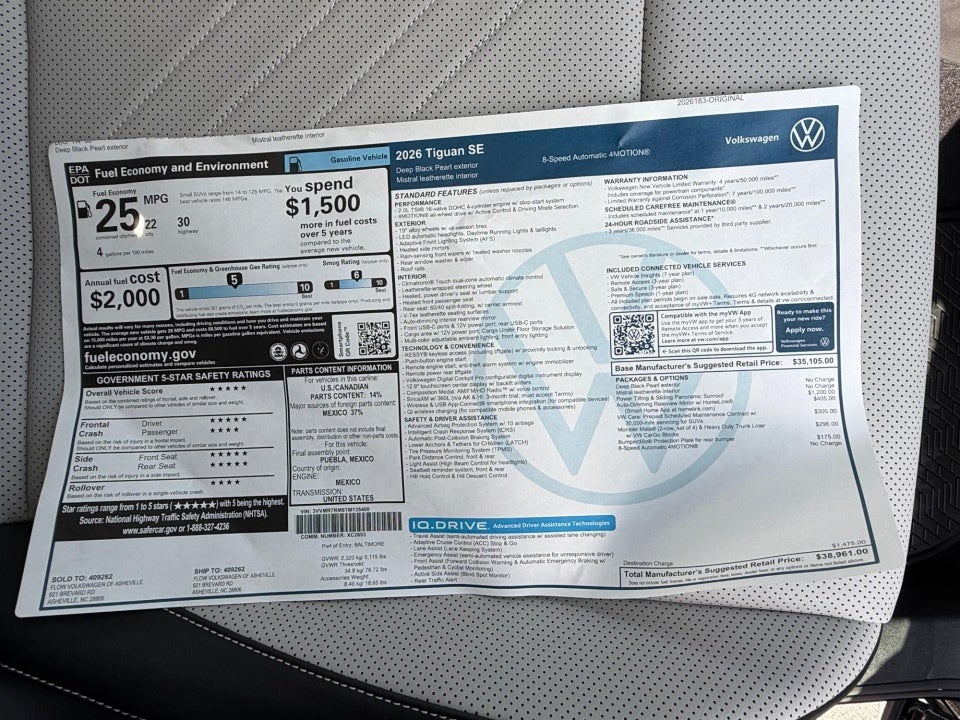Click 'SAFETY & DRIVER ASSISTANCE' section heading
The width and height of the screenshot is (960, 720).
[449, 419]
